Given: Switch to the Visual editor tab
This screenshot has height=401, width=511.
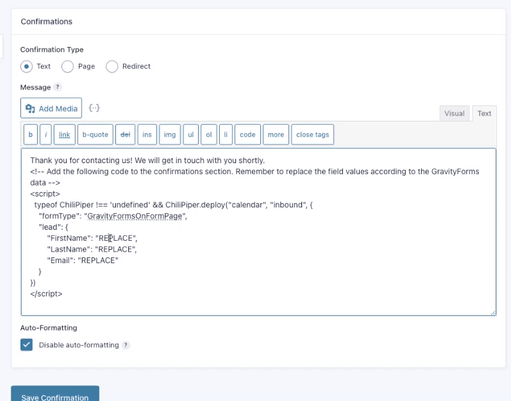Looking at the screenshot, I should [454, 113].
